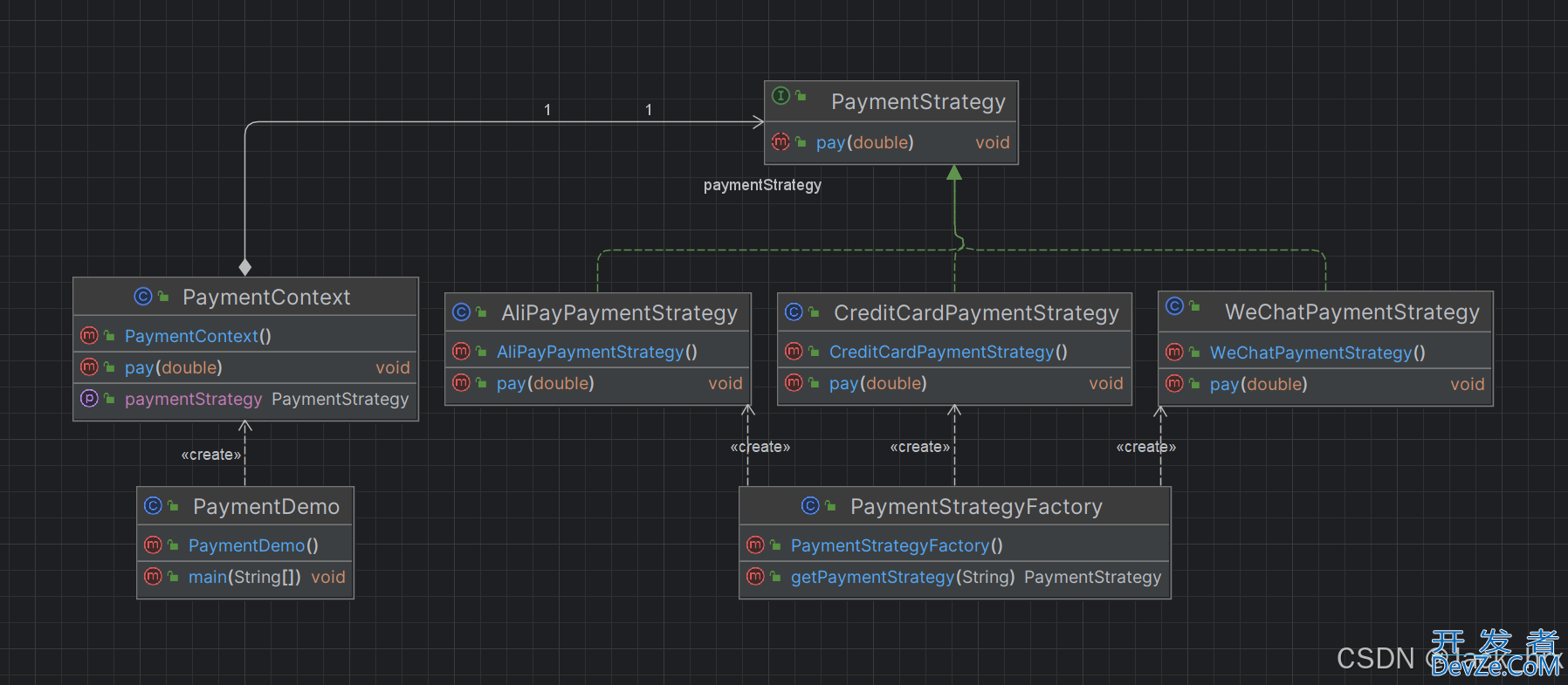
Task: Click the «create» label below AliPayPaymentStrategy
Action: point(760,447)
